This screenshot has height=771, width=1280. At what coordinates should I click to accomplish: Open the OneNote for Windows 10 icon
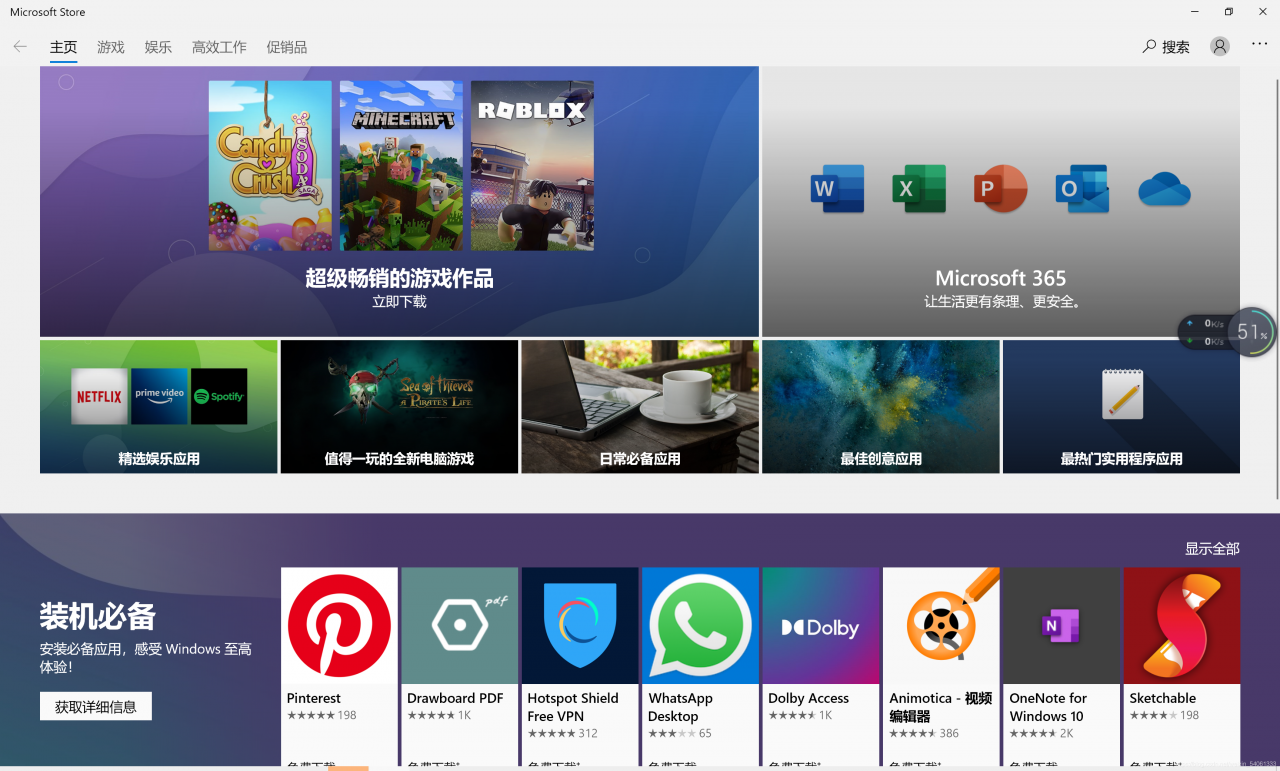[1061, 626]
